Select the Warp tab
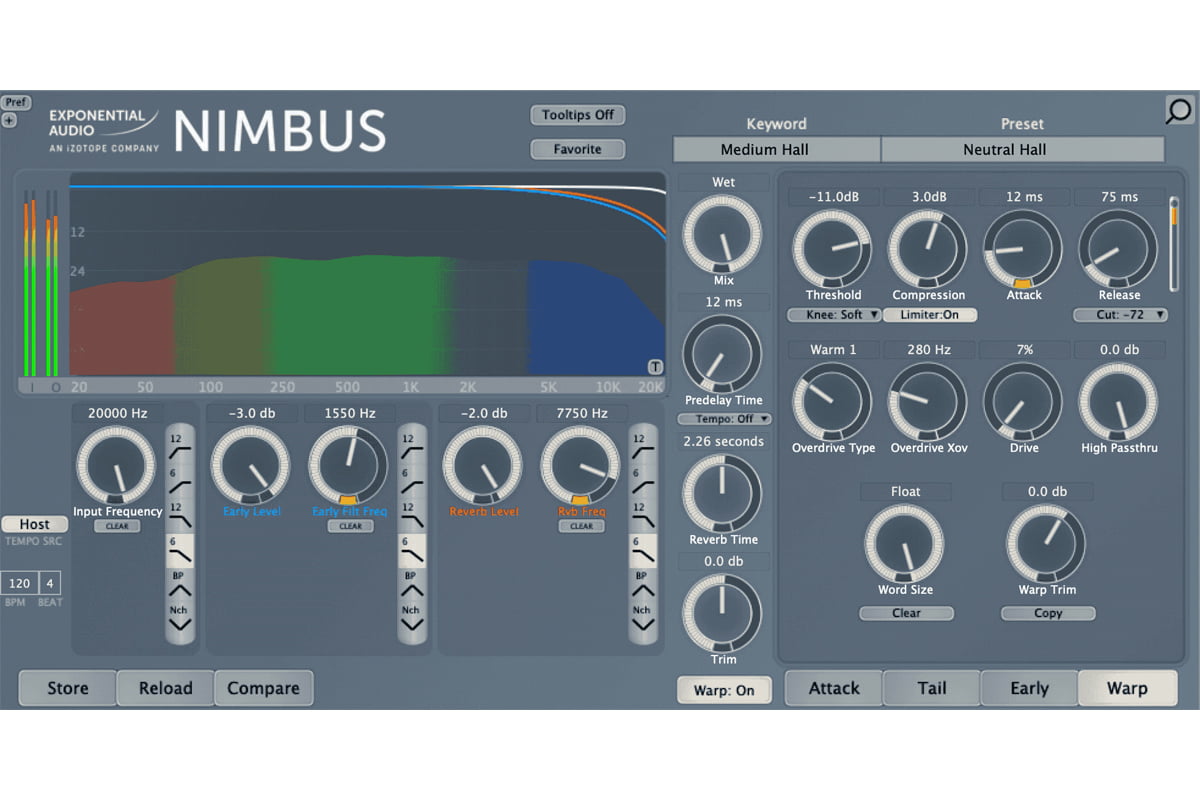Image resolution: width=1200 pixels, height=800 pixels. pyautogui.click(x=1127, y=688)
